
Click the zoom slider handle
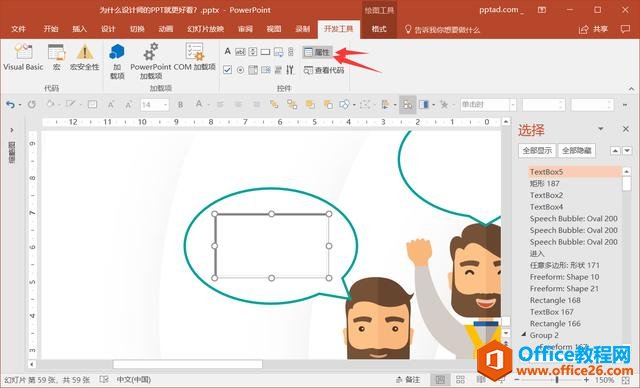pos(557,380)
